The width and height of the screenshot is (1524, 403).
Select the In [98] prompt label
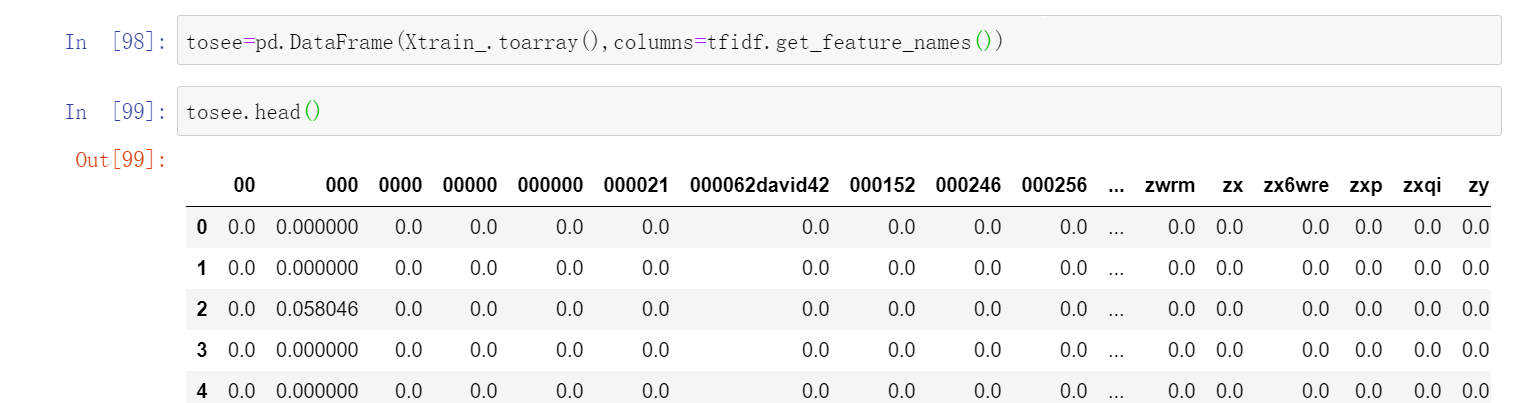tap(116, 42)
